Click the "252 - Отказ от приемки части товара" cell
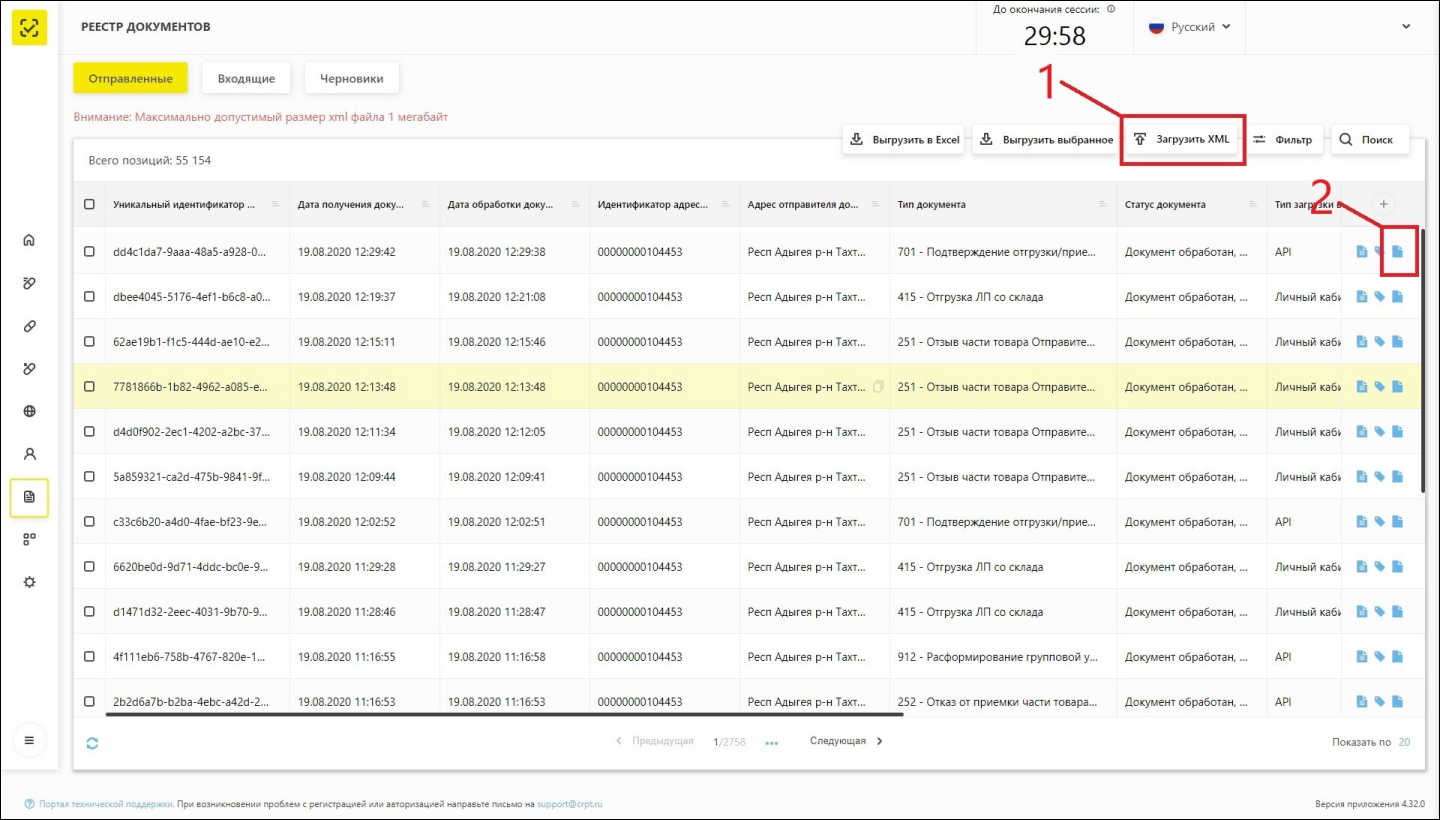 click(1003, 701)
